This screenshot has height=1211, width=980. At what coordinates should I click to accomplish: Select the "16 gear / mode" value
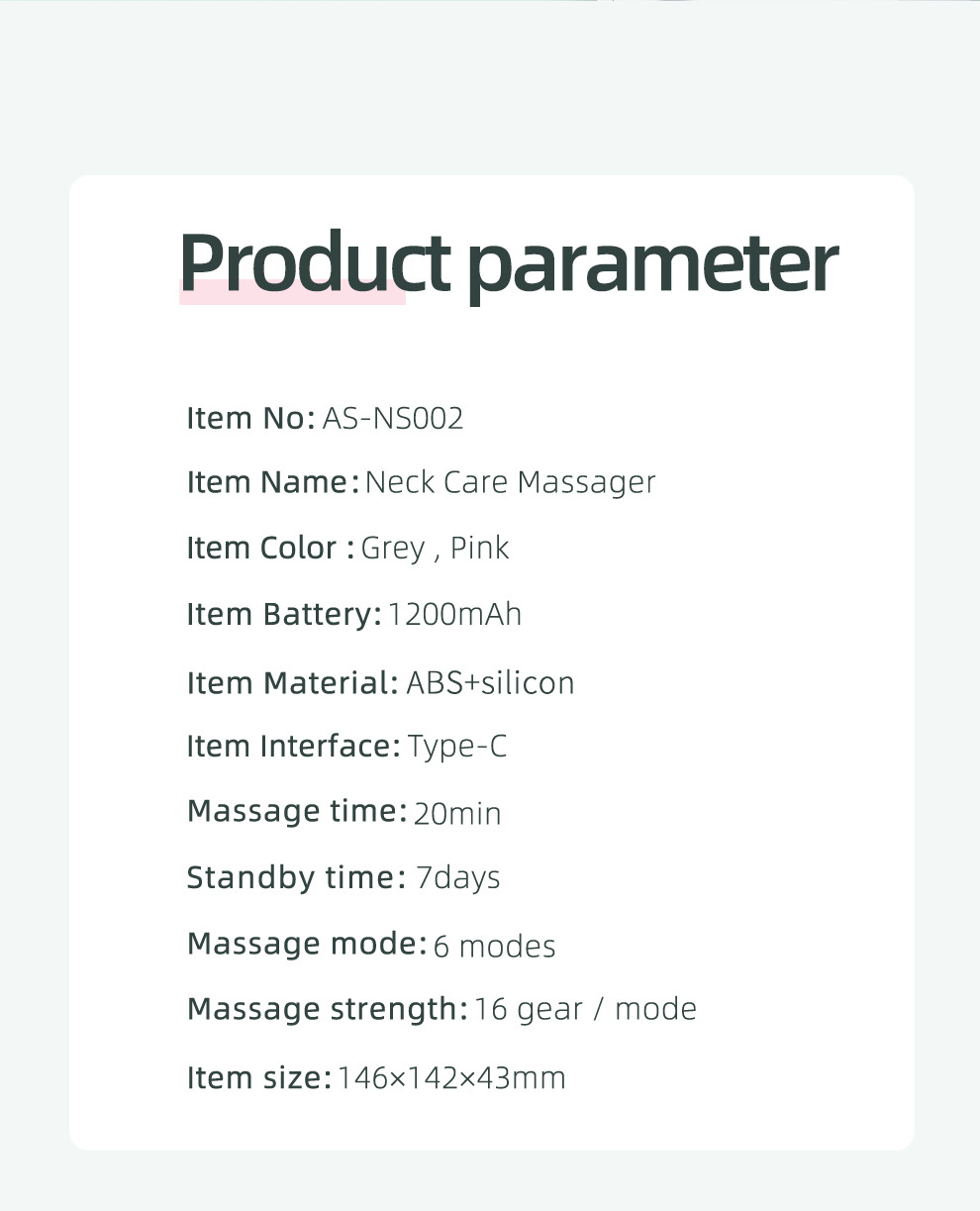click(585, 1010)
